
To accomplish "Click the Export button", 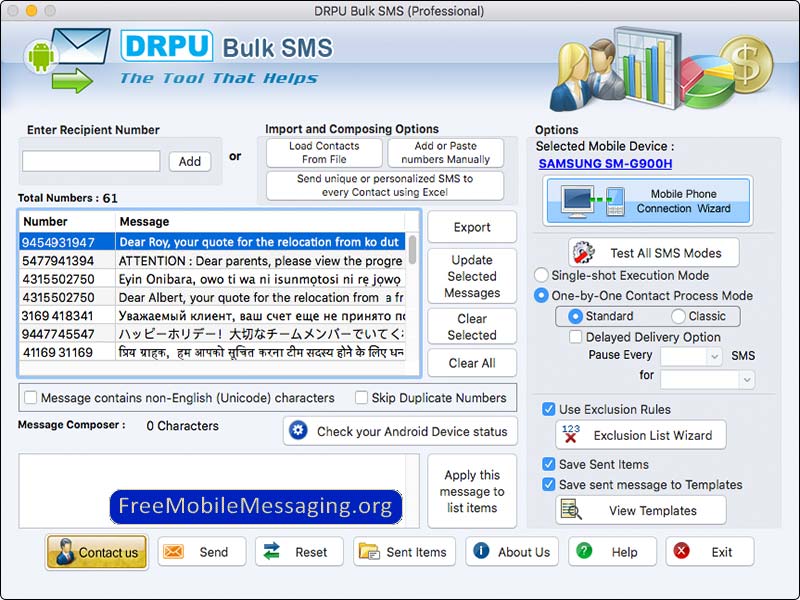I will tap(472, 227).
